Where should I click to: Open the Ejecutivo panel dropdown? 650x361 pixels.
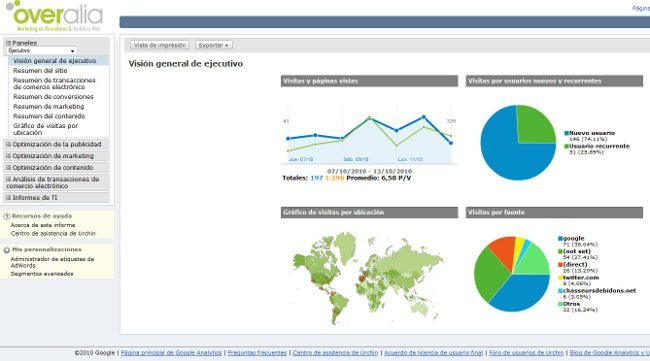[41, 51]
